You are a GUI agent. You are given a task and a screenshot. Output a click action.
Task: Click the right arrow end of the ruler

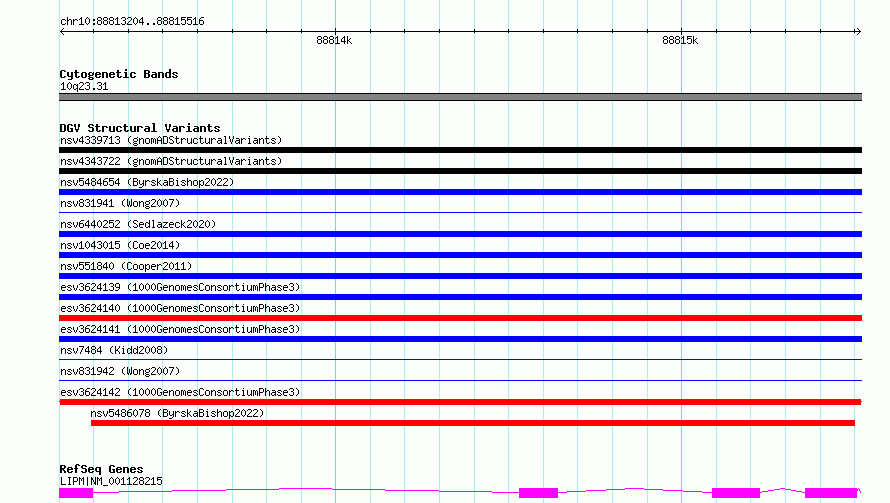click(x=858, y=32)
